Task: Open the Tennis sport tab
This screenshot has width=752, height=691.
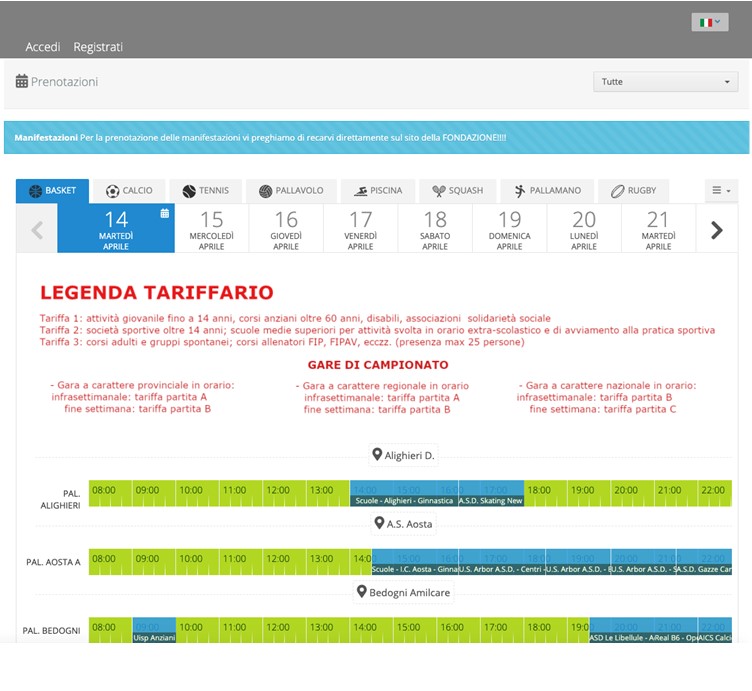Action: [x=205, y=191]
